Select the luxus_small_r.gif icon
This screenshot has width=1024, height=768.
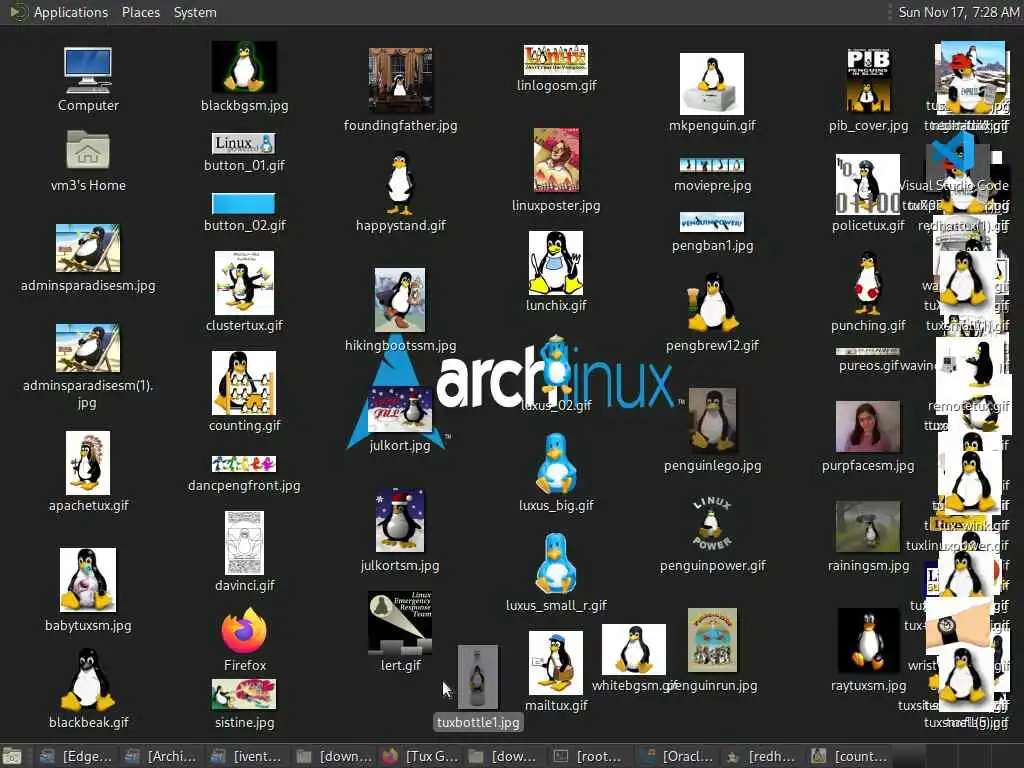556,564
